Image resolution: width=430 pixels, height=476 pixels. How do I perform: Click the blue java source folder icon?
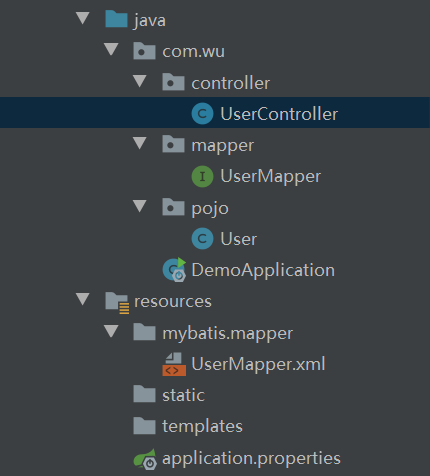(116, 19)
